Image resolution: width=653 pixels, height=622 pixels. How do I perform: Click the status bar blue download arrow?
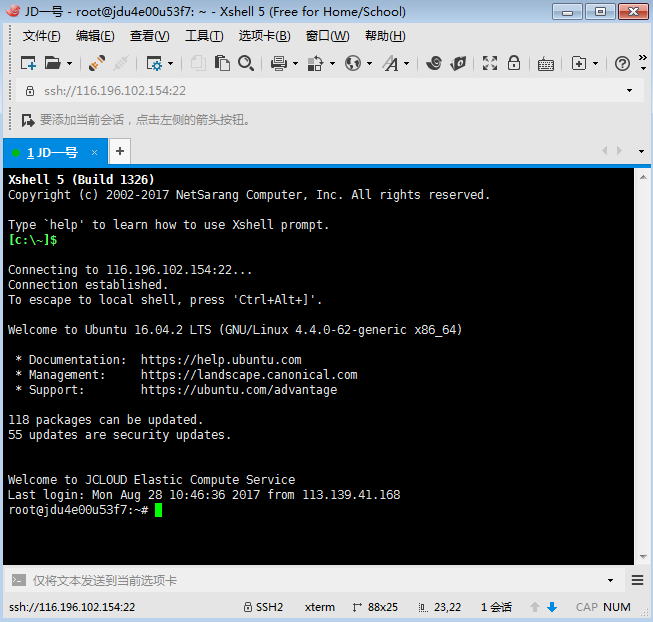[x=552, y=607]
